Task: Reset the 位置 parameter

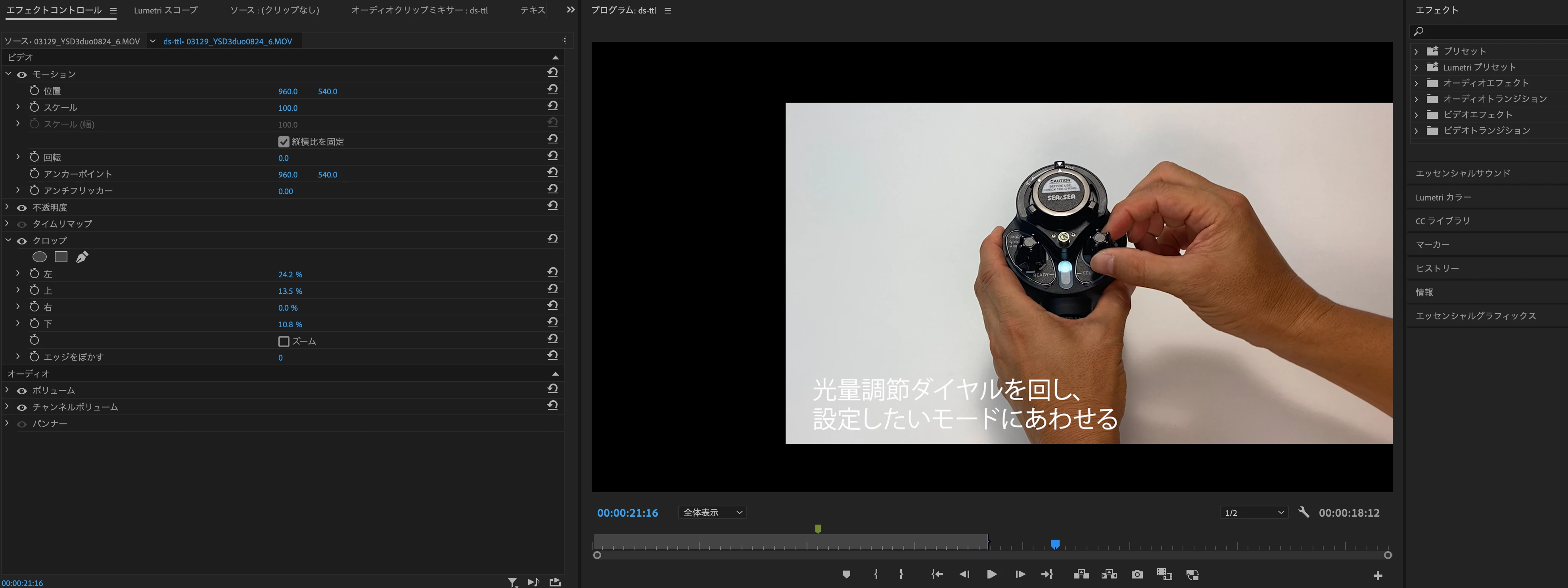Action: pos(552,90)
